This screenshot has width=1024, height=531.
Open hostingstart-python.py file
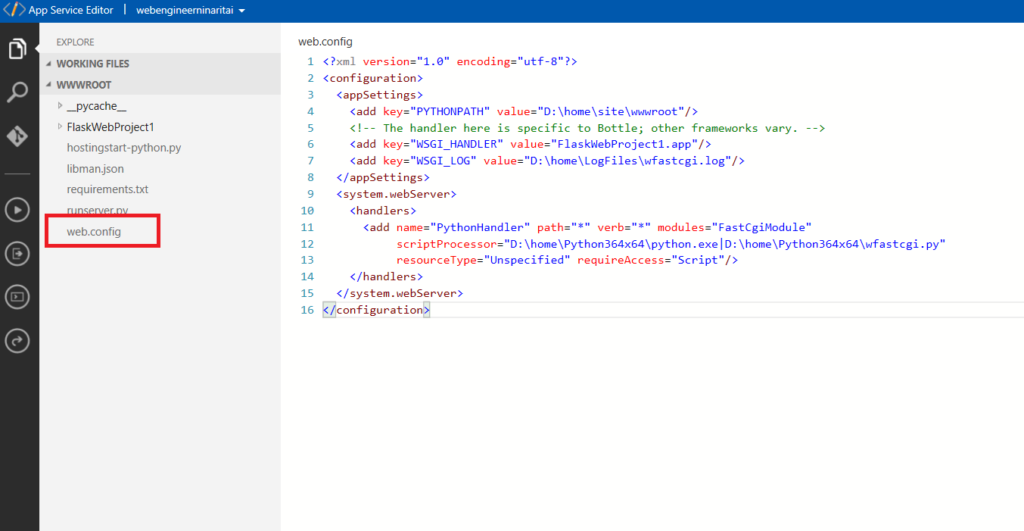coord(124,148)
